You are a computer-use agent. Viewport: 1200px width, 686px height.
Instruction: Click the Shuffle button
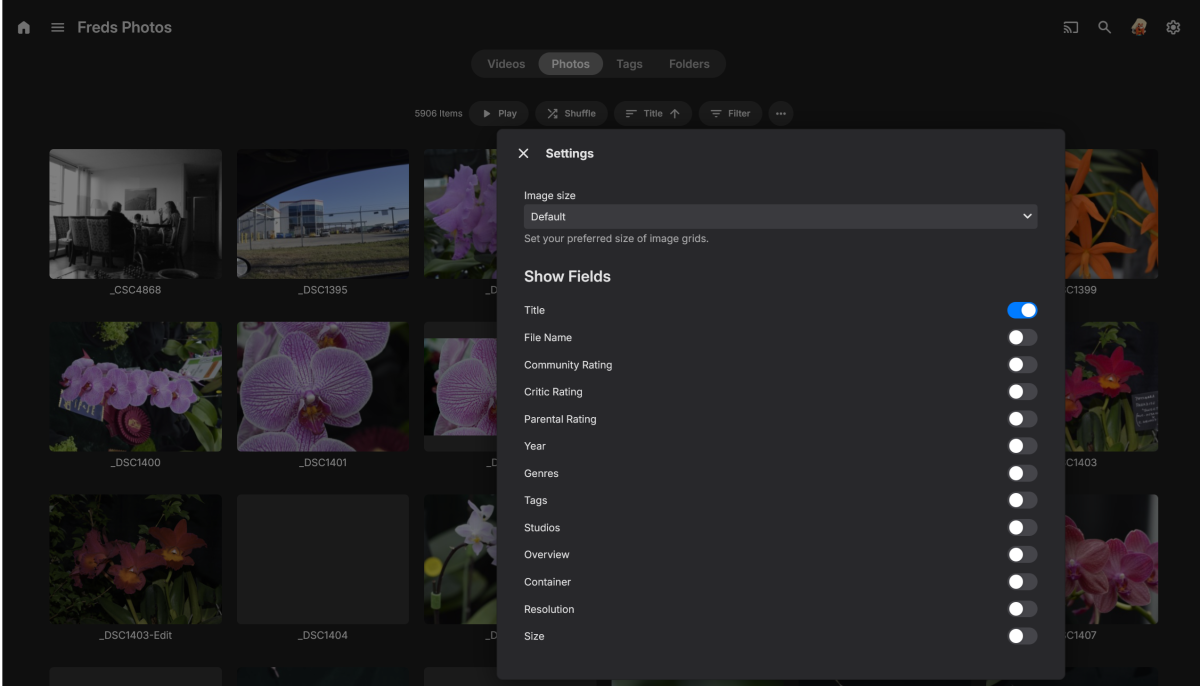571,114
